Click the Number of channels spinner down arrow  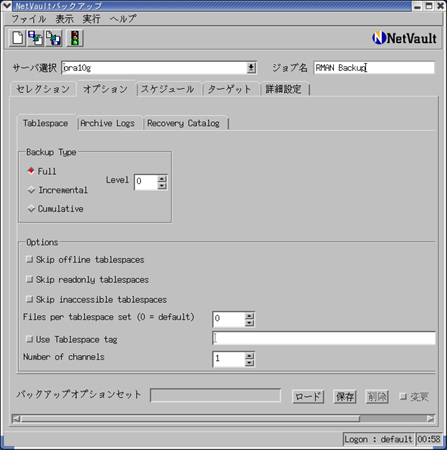[249, 362]
